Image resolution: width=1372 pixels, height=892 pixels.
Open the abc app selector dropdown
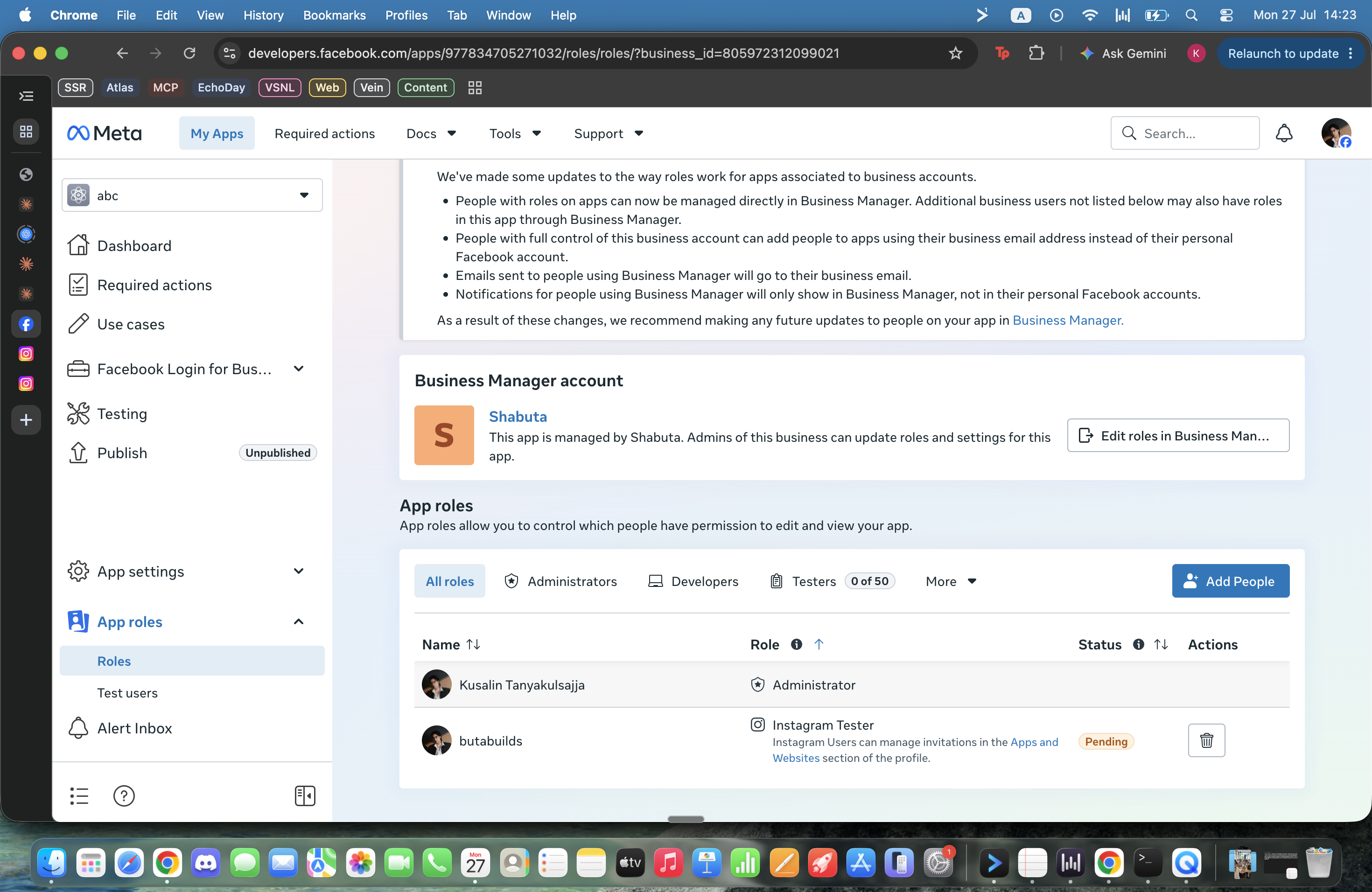[192, 195]
